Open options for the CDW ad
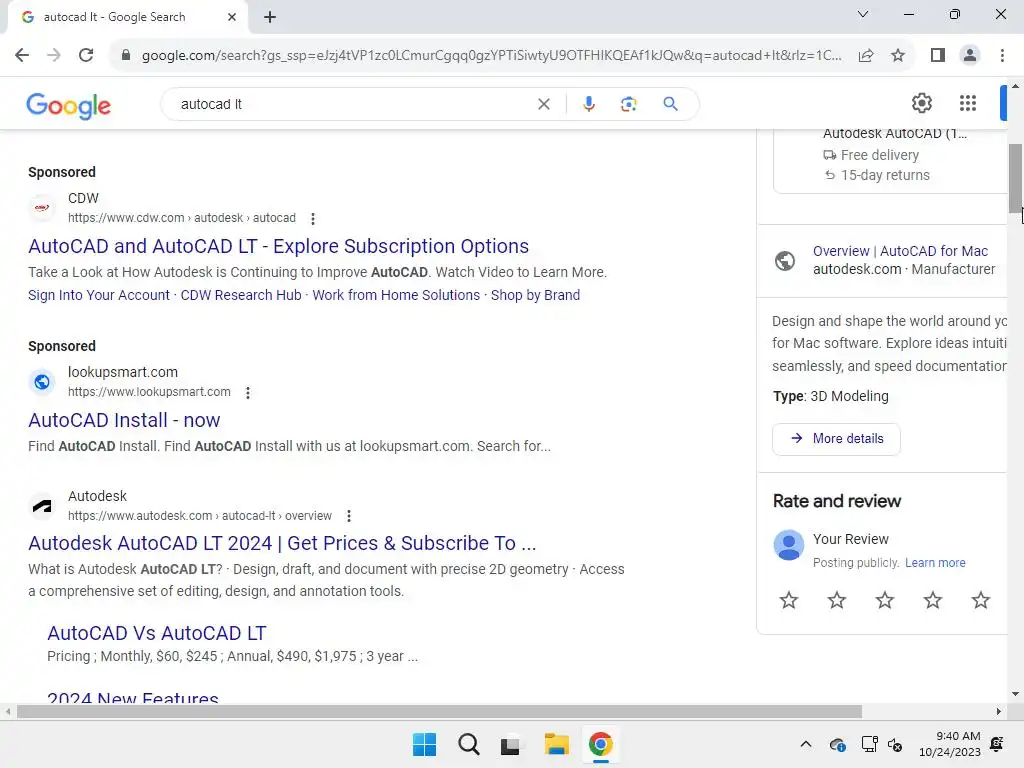Image resolution: width=1024 pixels, height=768 pixels. (x=313, y=218)
